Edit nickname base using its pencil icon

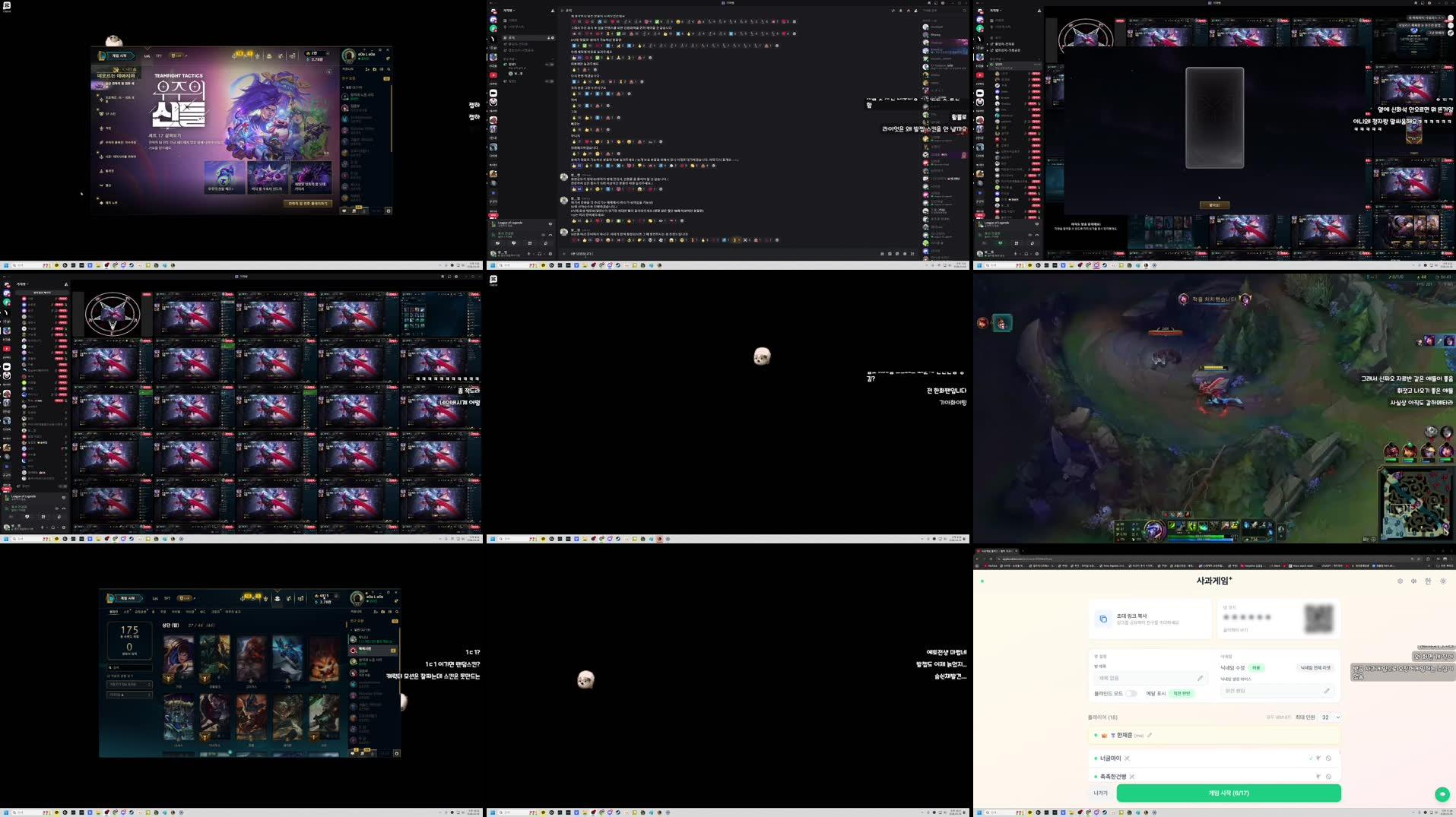(x=1327, y=691)
